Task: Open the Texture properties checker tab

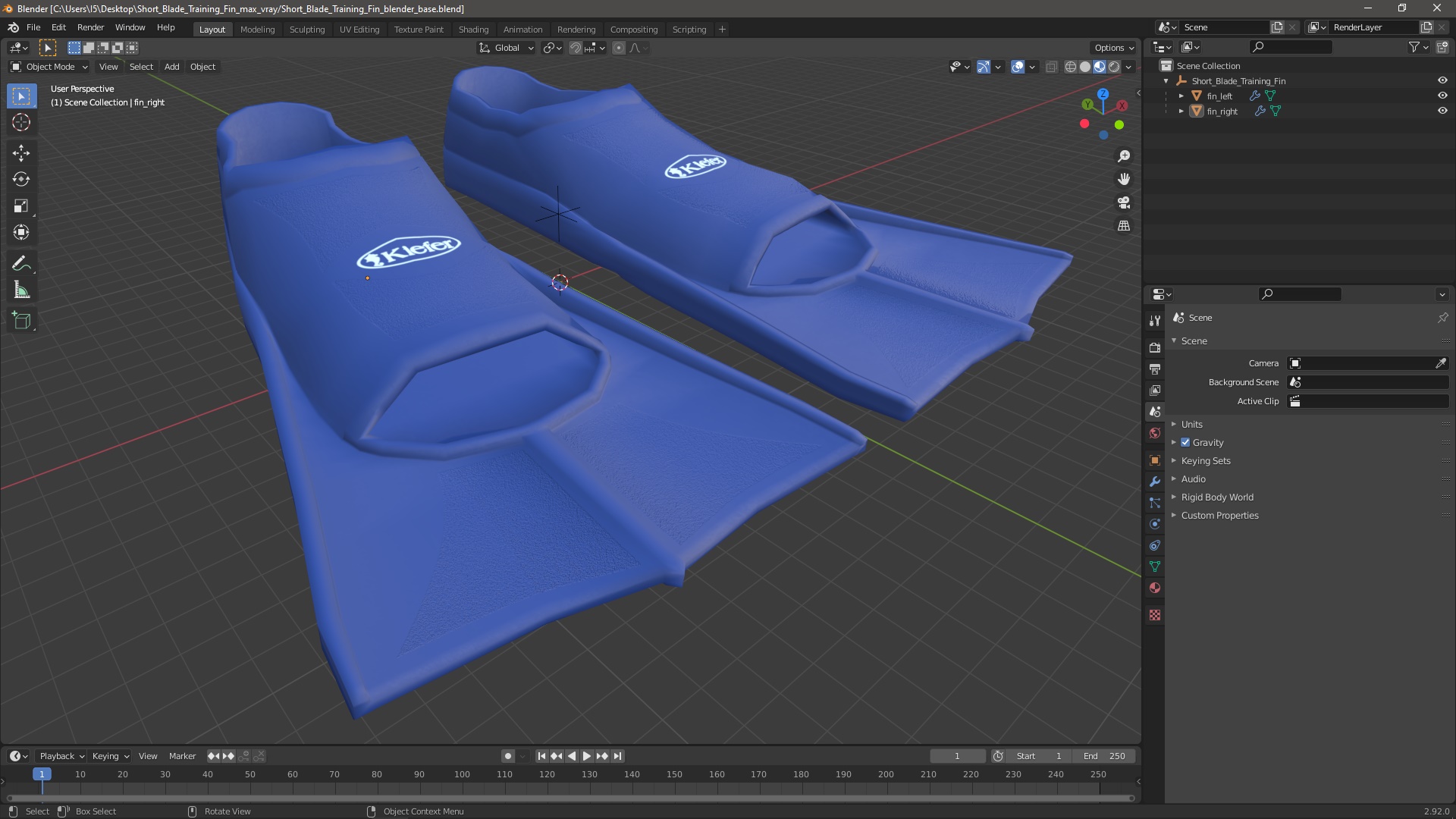Action: (x=1155, y=615)
